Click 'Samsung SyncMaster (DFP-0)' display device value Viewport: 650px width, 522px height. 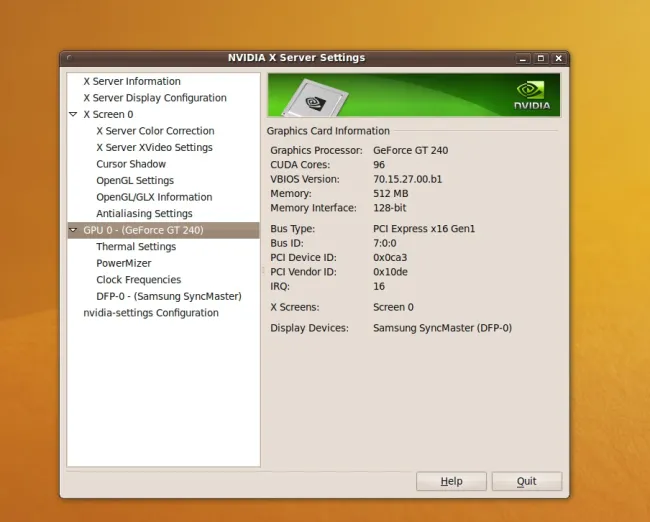point(442,328)
